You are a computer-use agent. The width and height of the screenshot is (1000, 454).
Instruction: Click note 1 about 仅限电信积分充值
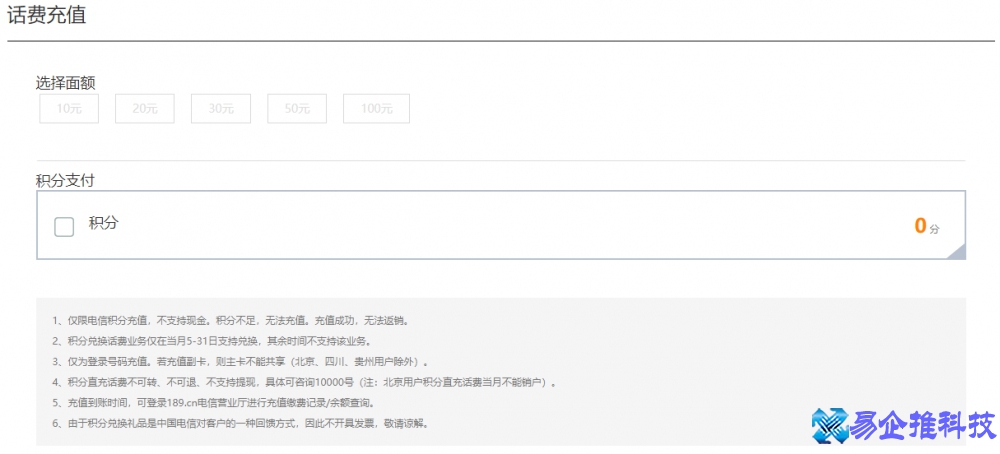tap(232, 320)
